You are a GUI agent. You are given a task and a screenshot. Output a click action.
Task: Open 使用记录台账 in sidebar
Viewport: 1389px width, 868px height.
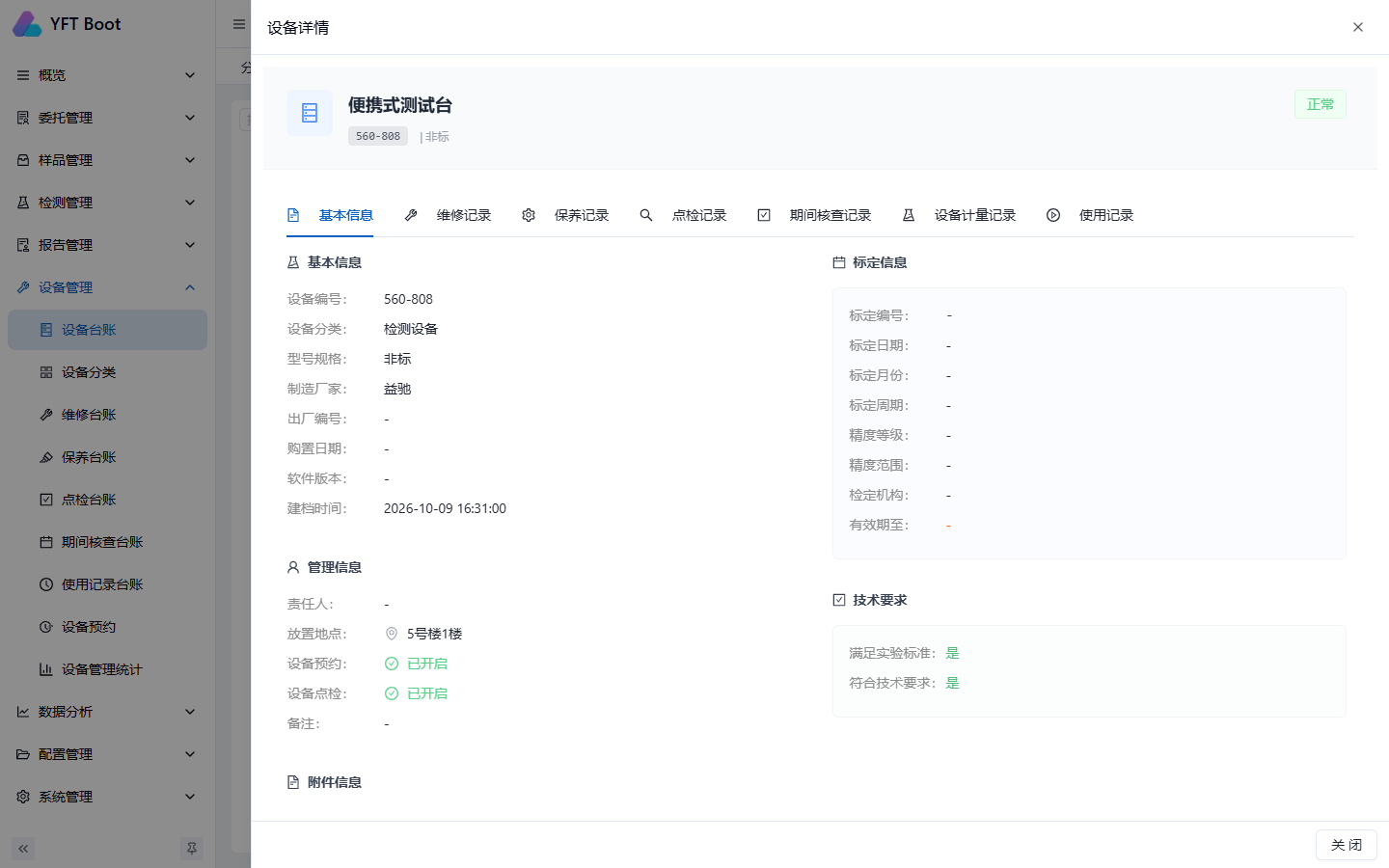pos(107,584)
